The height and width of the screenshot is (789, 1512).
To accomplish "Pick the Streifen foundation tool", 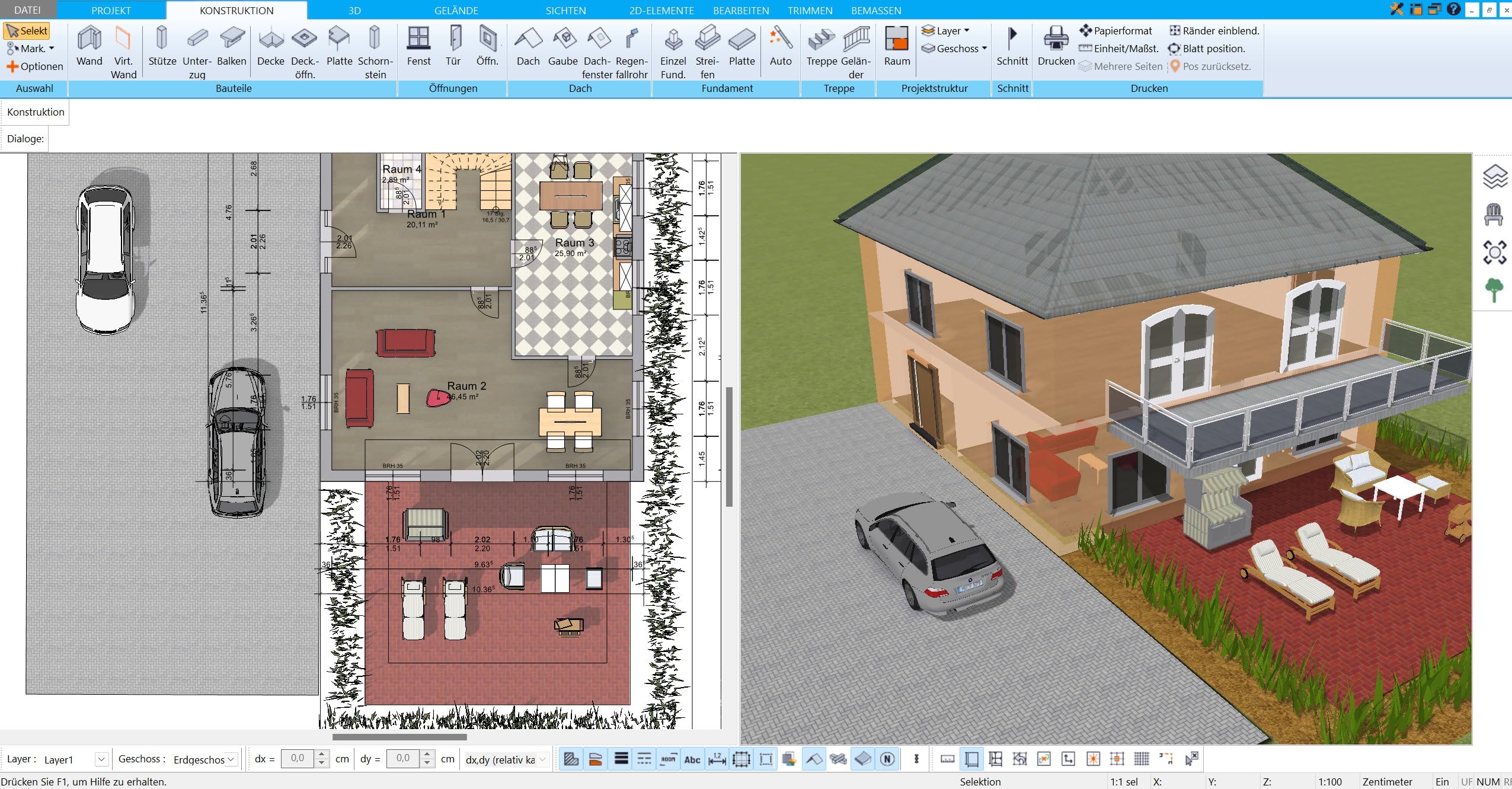I will pos(707,52).
